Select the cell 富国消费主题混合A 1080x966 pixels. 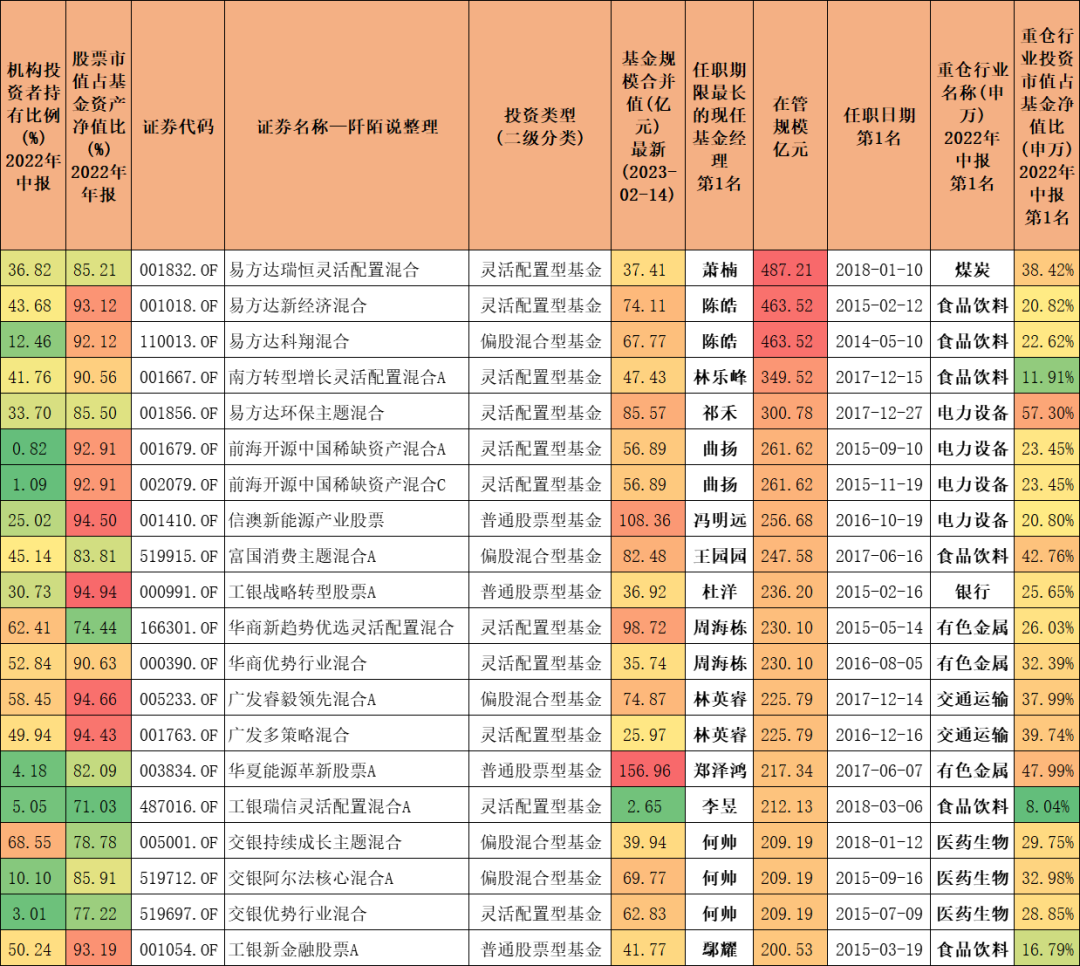pos(346,556)
